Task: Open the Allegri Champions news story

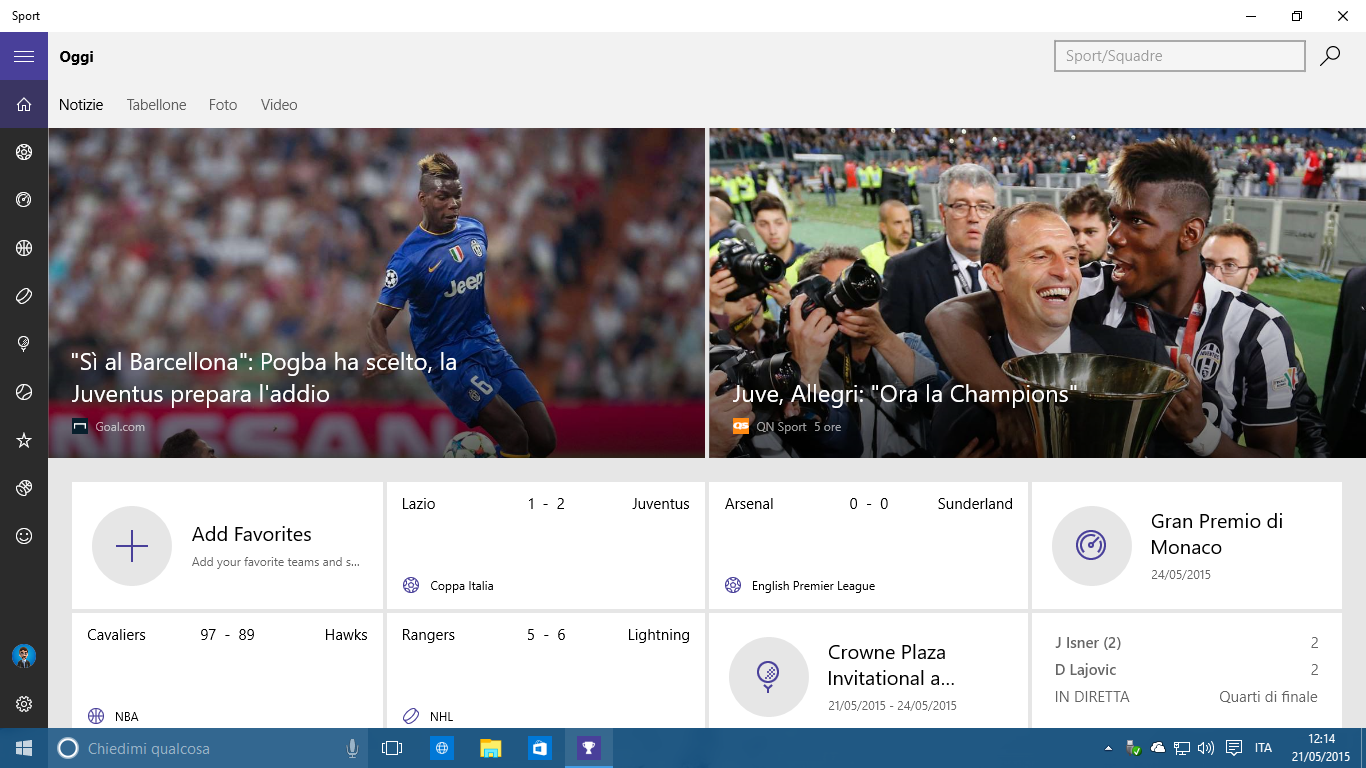Action: pyautogui.click(x=1037, y=293)
